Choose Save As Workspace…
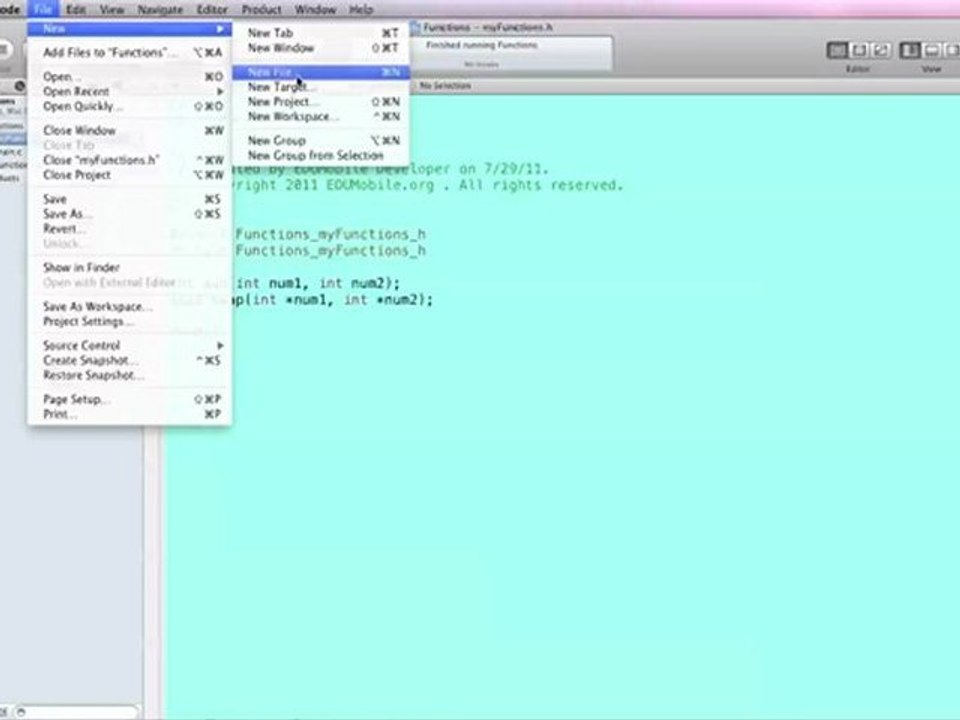Screen dimensions: 960x720 tap(130, 306)
